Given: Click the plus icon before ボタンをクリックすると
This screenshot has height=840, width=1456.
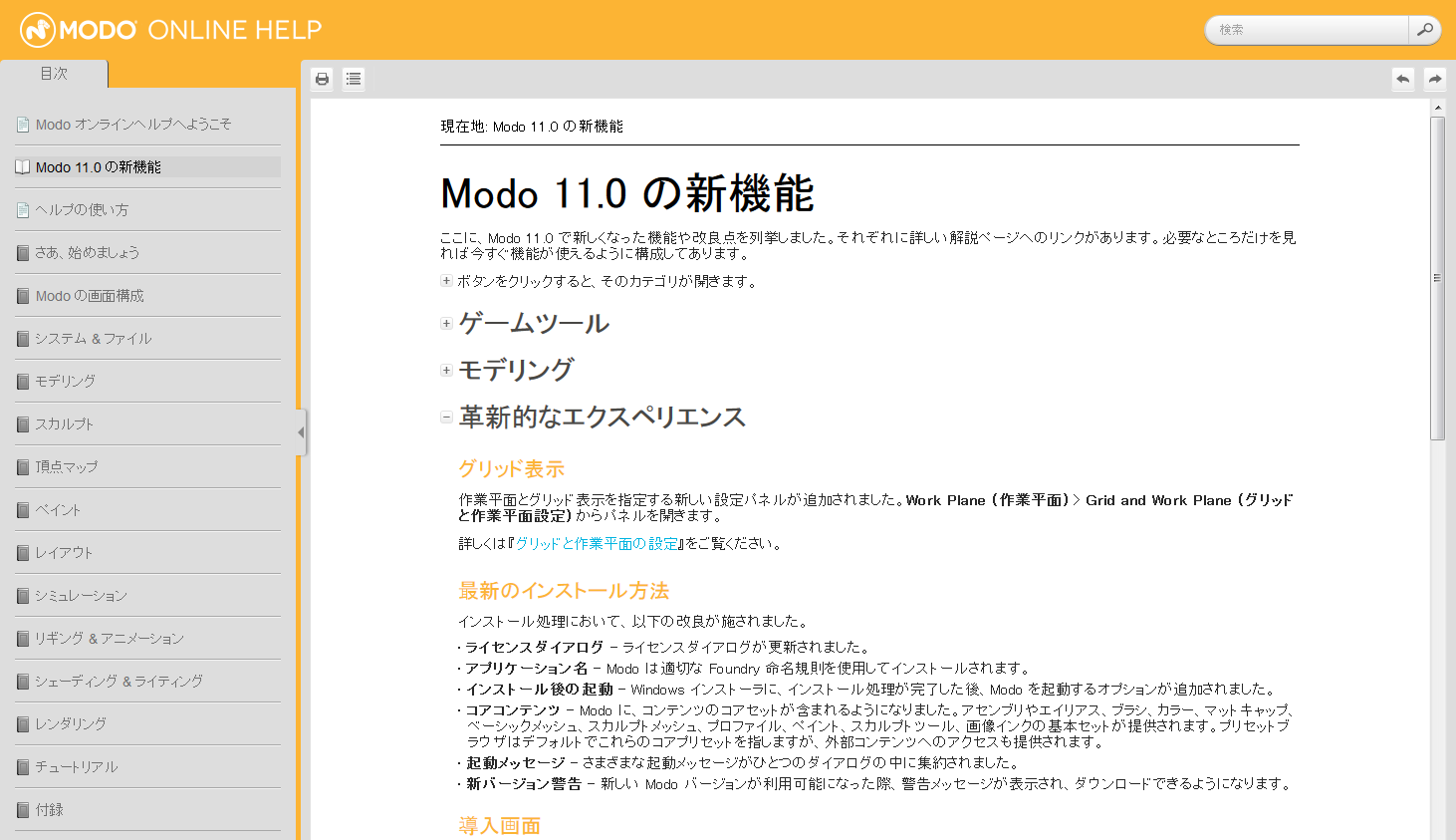Looking at the screenshot, I should [x=446, y=281].
